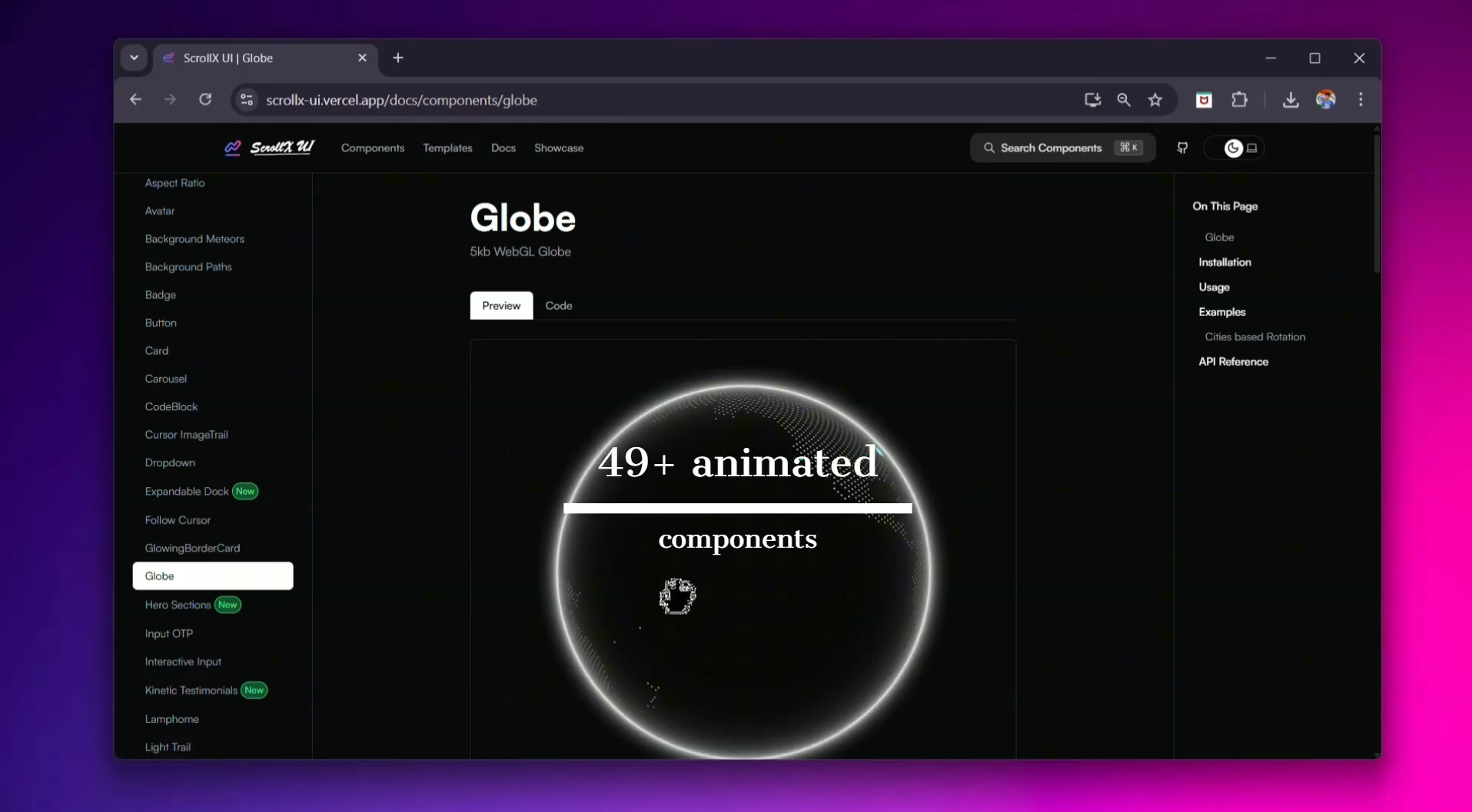
Task: Click the browser profile avatar
Action: click(1327, 100)
